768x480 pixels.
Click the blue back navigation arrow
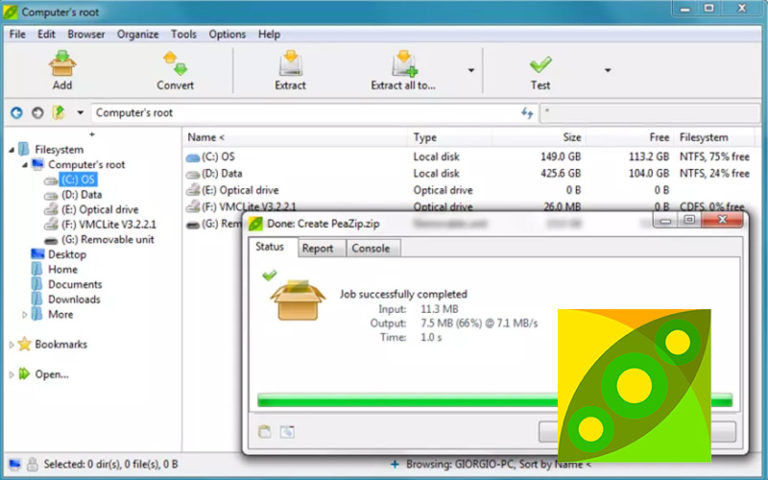pyautogui.click(x=16, y=113)
